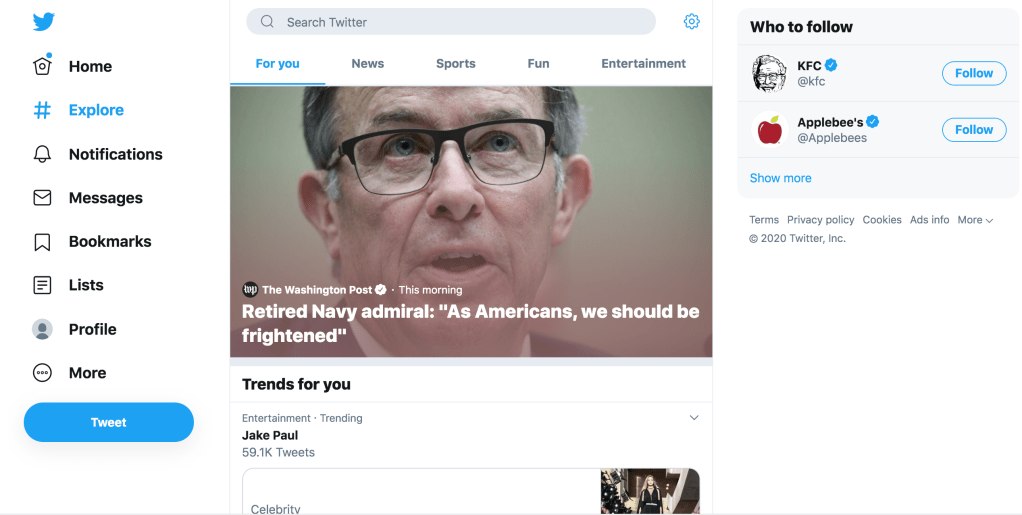This screenshot has width=1022, height=515.
Task: Follow the Applebee's account
Action: [973, 129]
